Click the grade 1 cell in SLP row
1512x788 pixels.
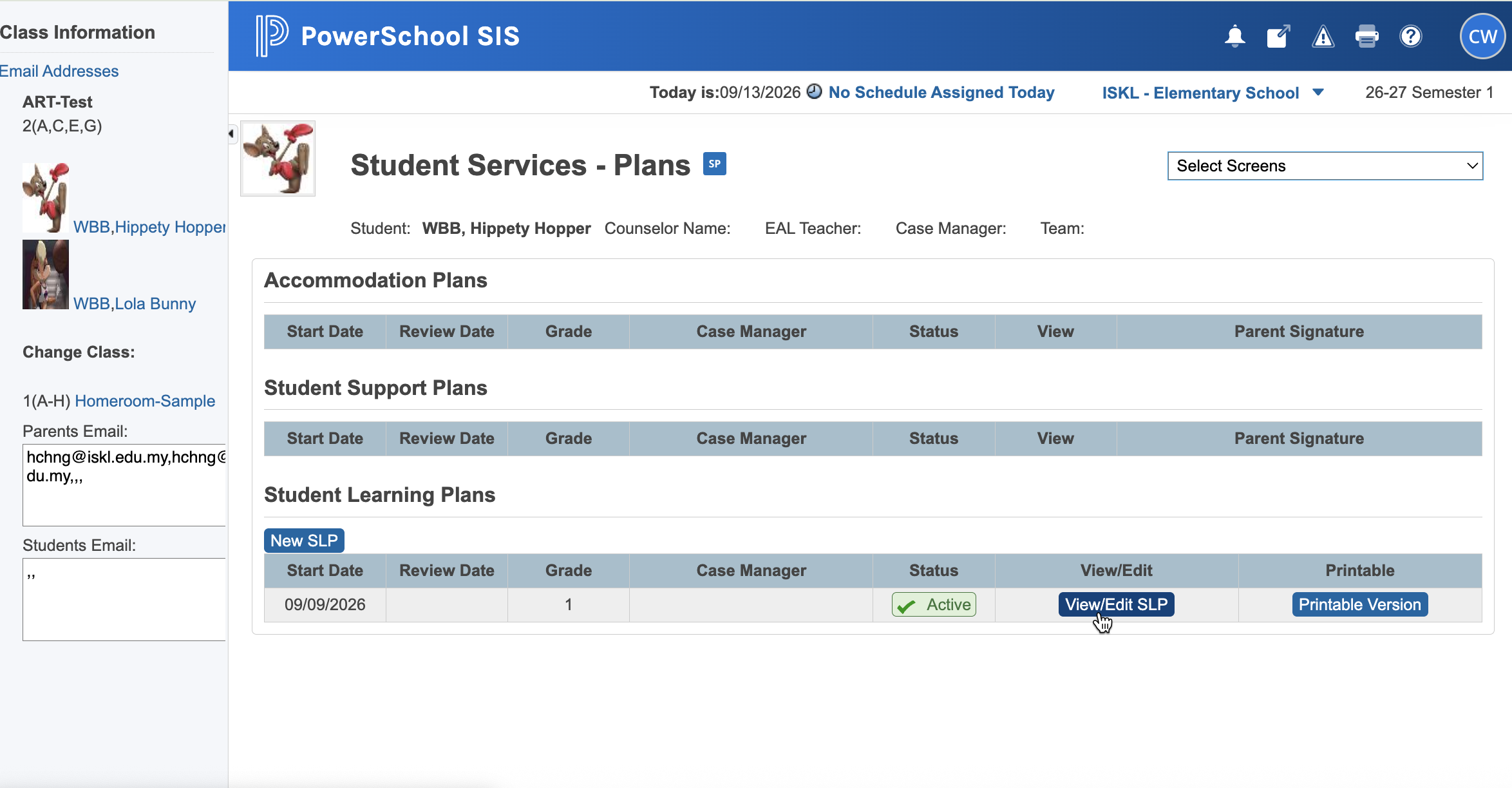pos(568,604)
